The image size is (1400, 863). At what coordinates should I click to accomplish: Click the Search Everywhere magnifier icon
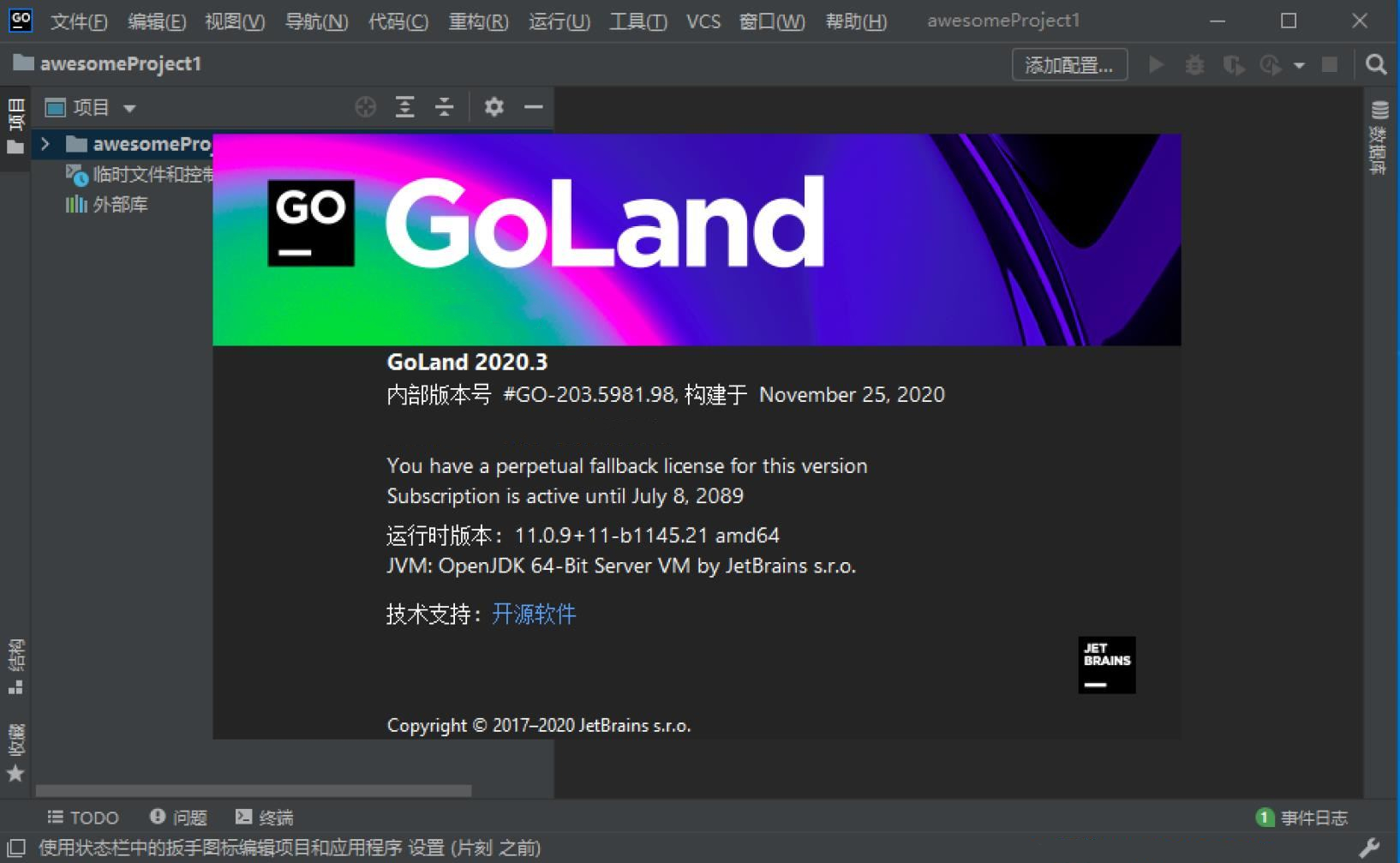point(1376,65)
